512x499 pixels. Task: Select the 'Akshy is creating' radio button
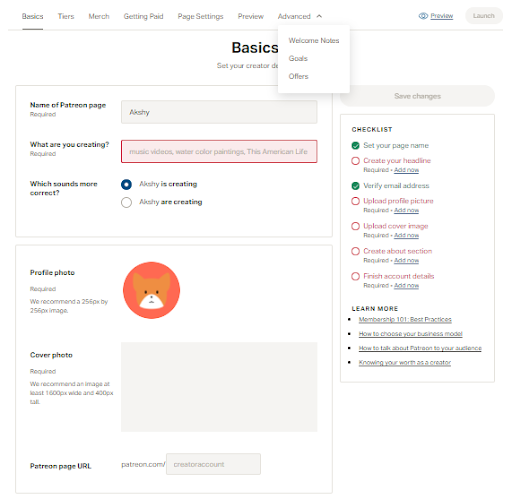tap(126, 184)
